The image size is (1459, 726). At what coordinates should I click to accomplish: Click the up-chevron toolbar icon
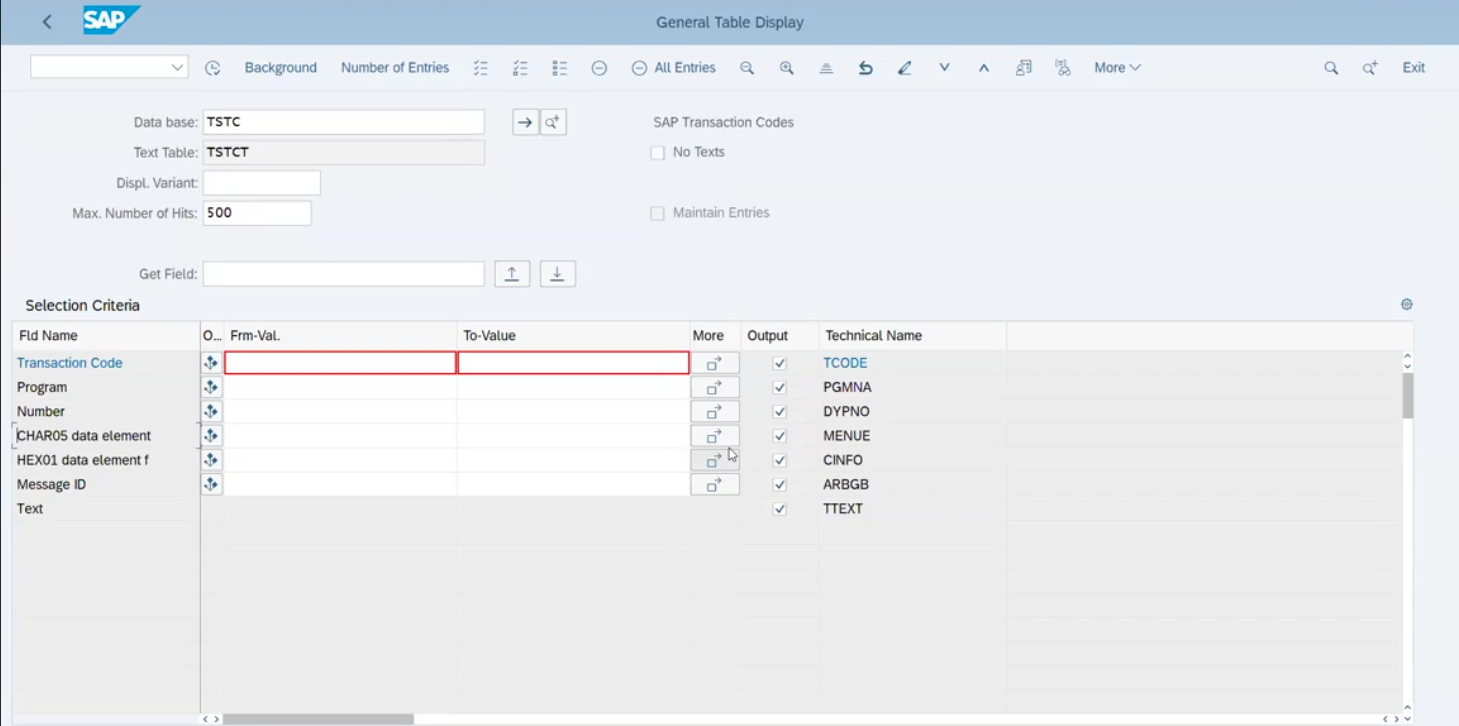click(x=984, y=68)
